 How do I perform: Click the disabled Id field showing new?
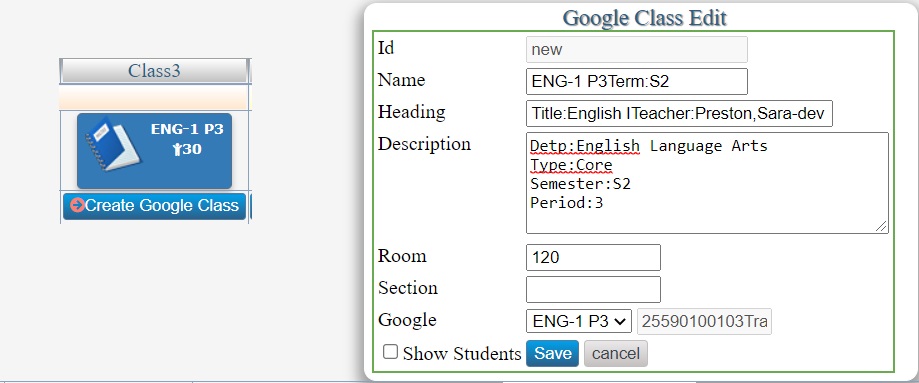pyautogui.click(x=637, y=49)
